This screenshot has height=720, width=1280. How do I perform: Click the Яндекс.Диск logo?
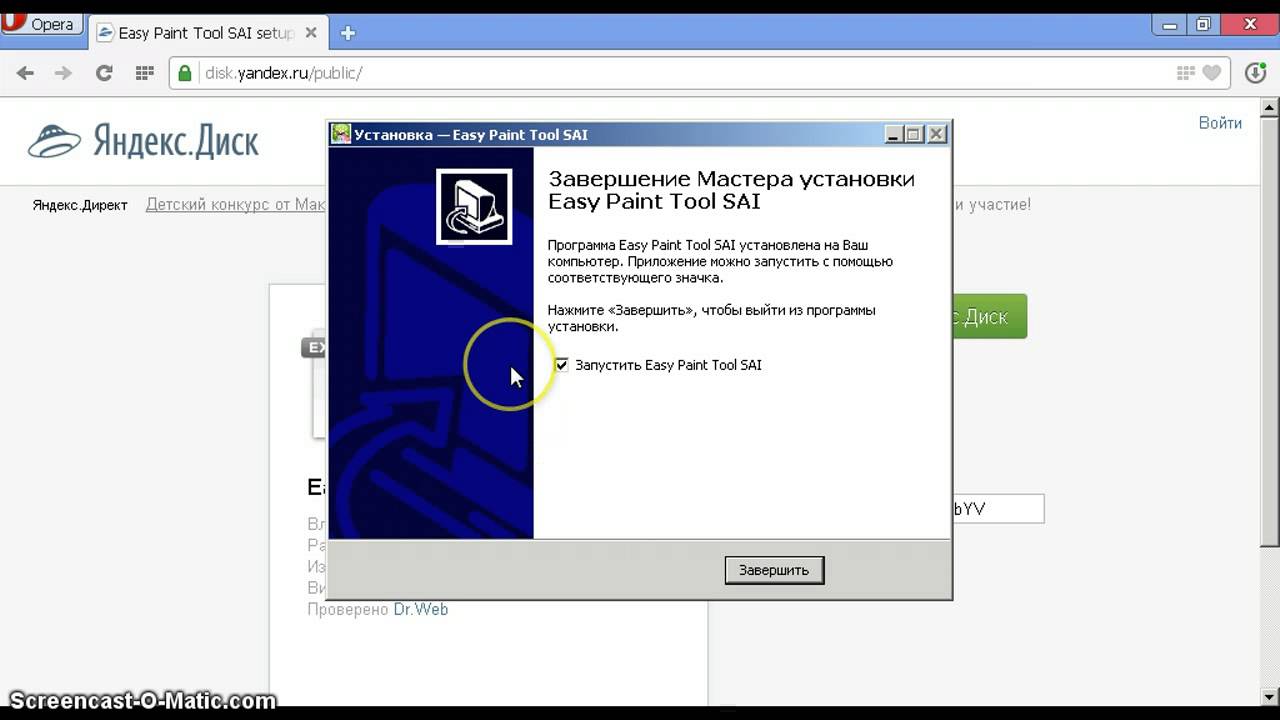click(144, 141)
